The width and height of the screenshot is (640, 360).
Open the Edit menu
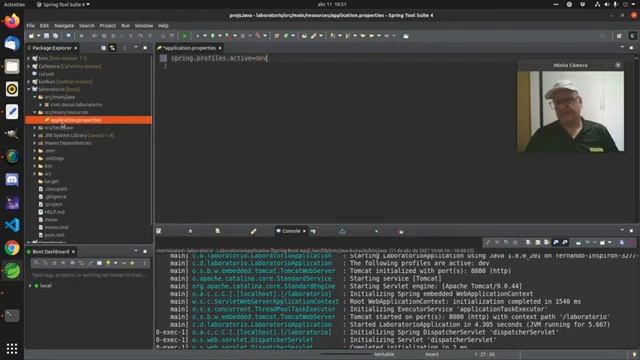[x=44, y=26]
